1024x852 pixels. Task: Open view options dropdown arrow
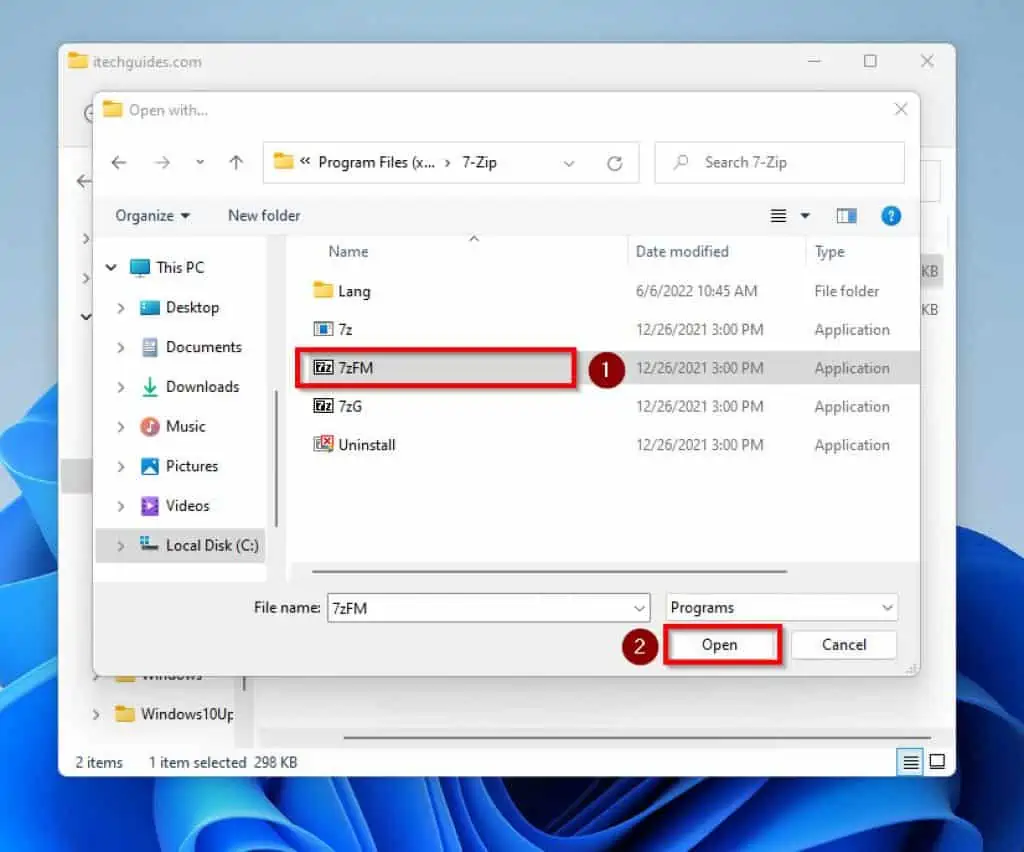click(x=805, y=215)
